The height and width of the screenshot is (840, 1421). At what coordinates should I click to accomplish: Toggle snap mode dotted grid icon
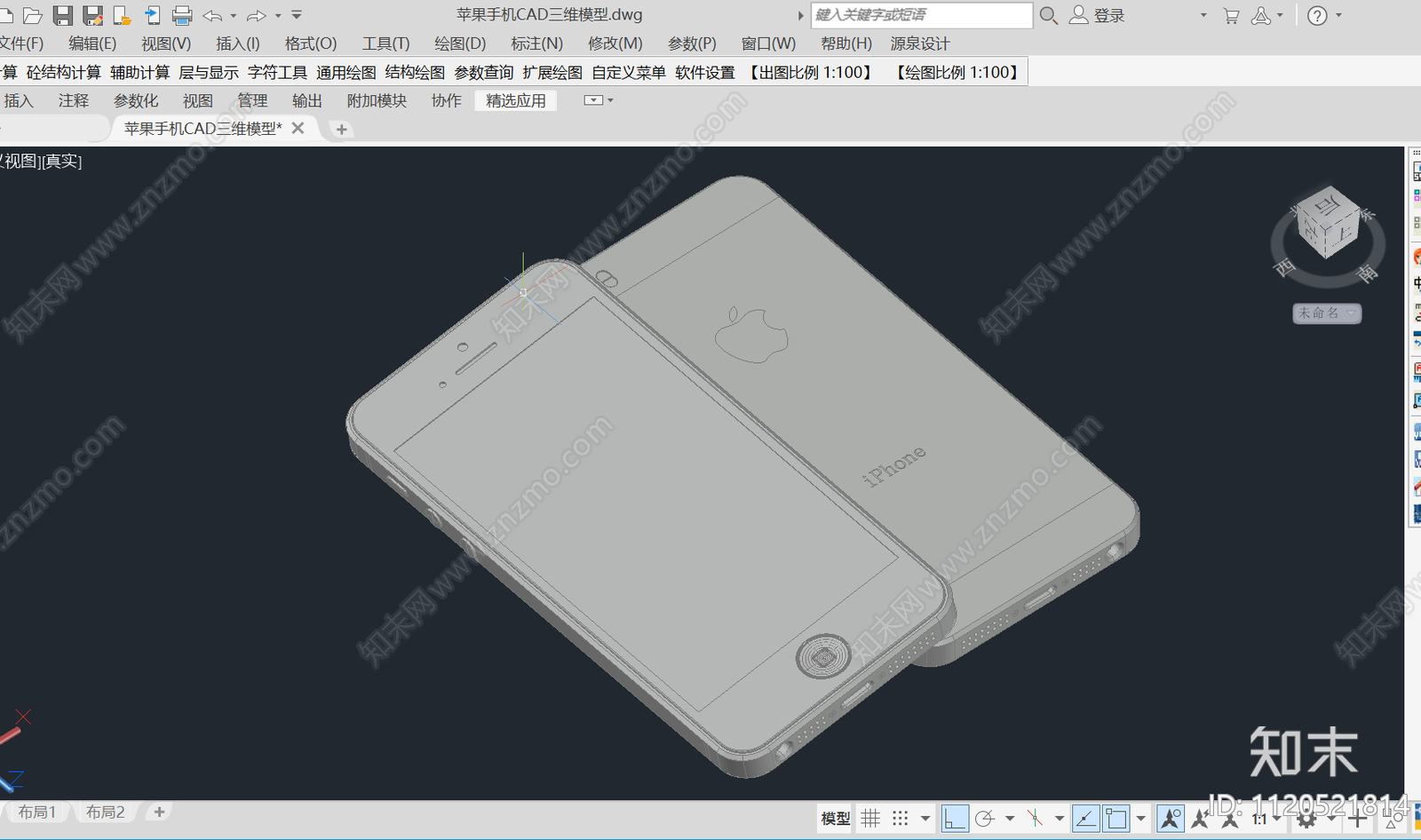900,819
